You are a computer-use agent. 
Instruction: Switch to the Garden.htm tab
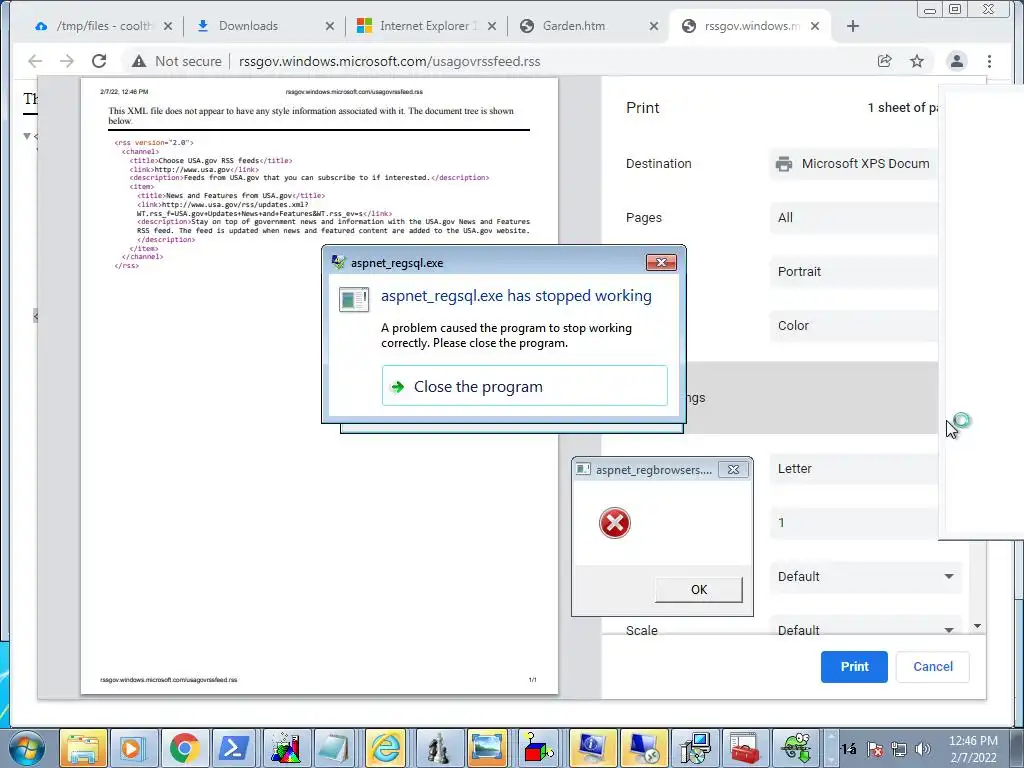pyautogui.click(x=584, y=26)
